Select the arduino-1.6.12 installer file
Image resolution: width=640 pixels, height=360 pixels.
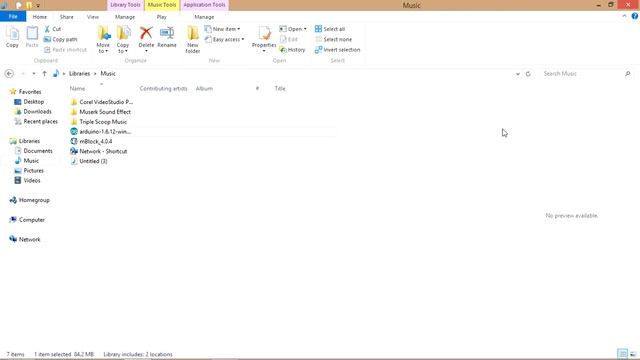click(100, 131)
